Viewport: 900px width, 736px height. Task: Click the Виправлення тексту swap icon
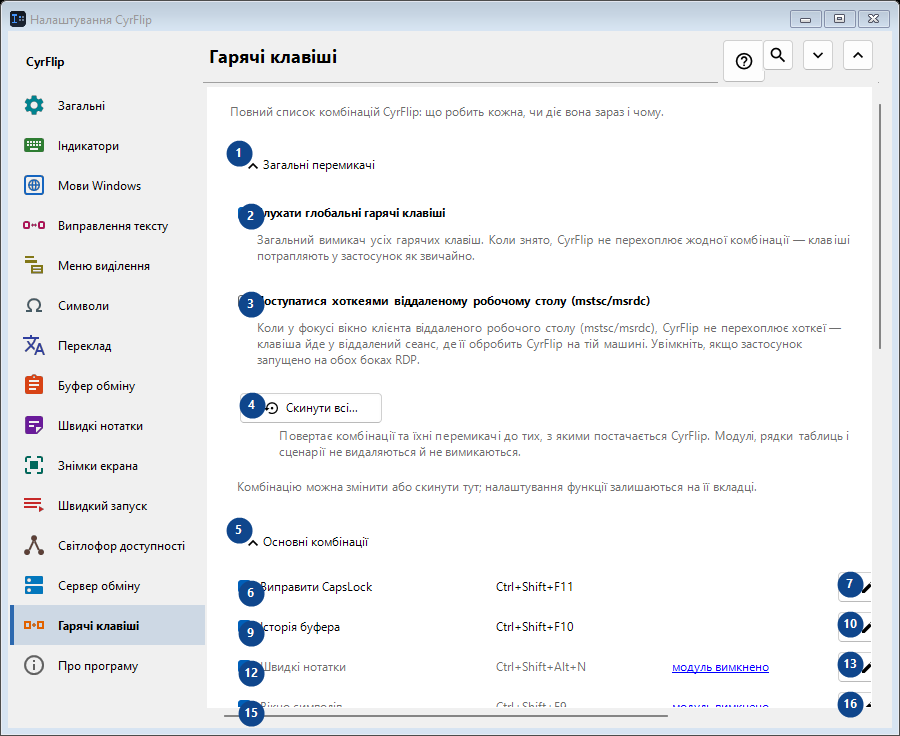tap(34, 225)
